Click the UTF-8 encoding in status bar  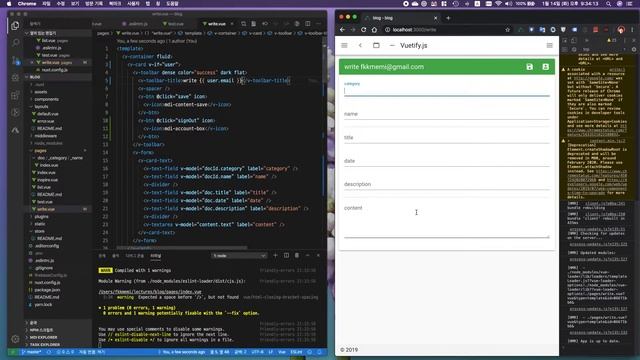[x=258, y=352]
